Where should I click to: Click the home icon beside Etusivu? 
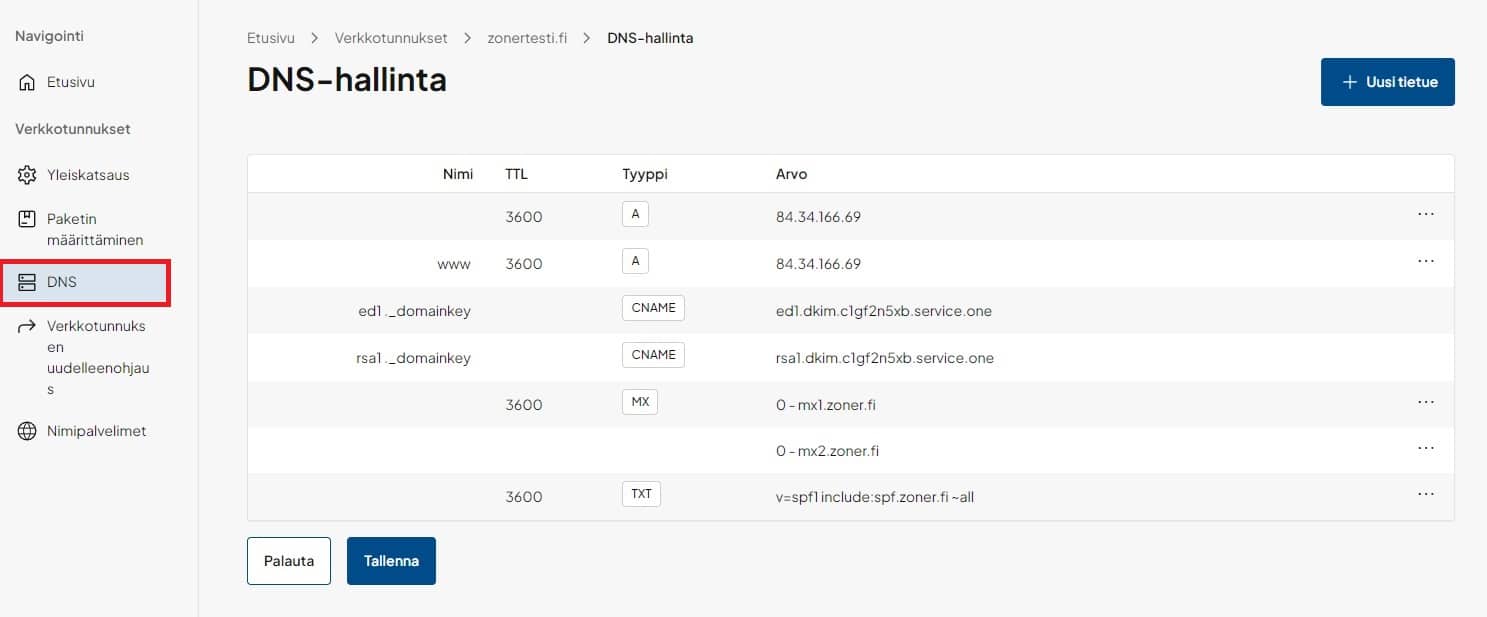pos(27,83)
